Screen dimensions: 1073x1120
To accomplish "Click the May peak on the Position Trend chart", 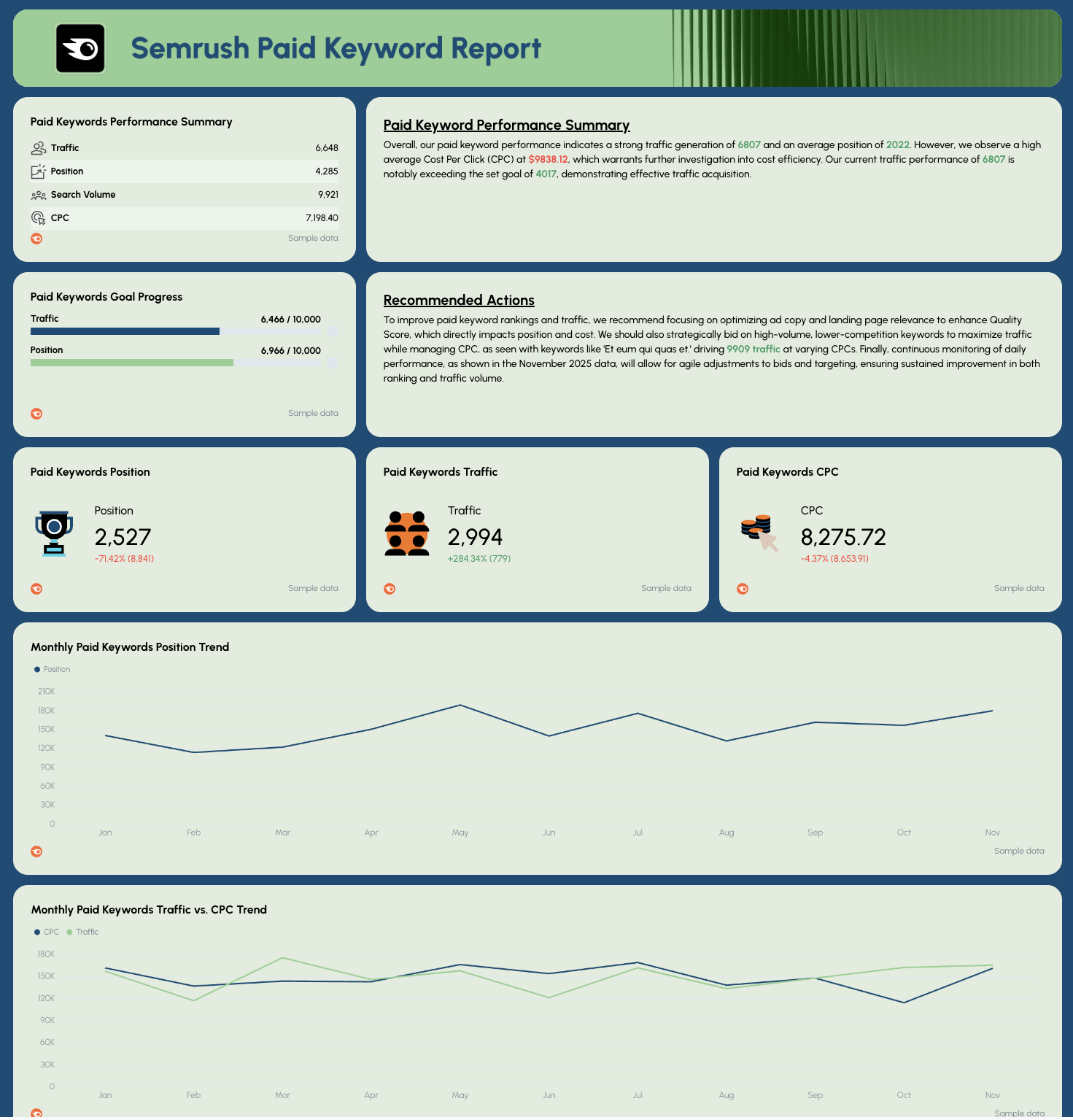I will click(x=460, y=704).
